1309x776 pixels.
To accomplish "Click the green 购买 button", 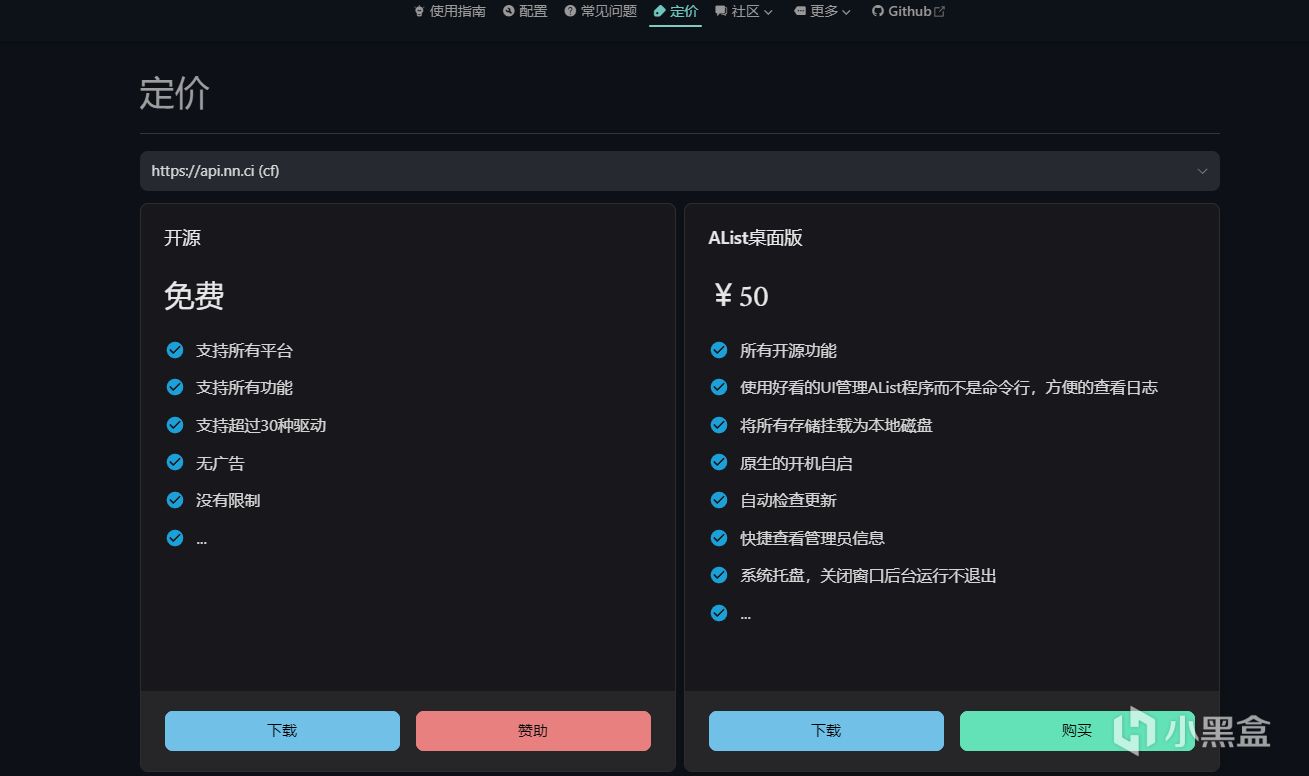I will pyautogui.click(x=1077, y=731).
